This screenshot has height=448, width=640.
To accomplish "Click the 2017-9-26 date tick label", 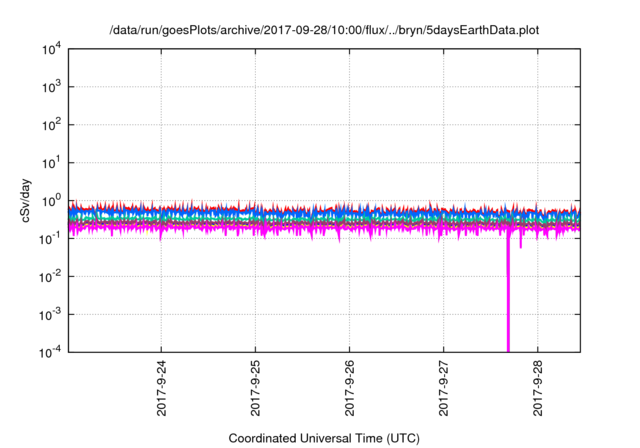I will [349, 388].
